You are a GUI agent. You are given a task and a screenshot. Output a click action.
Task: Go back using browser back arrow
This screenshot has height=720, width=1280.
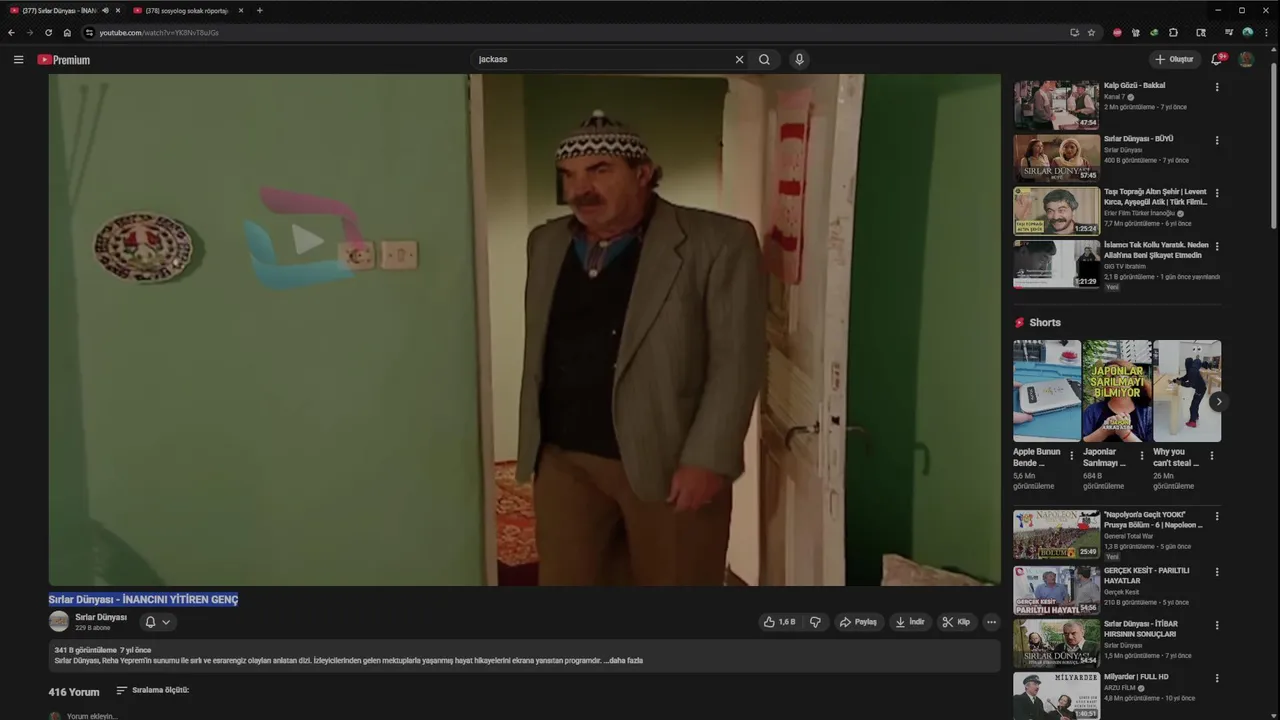11,32
